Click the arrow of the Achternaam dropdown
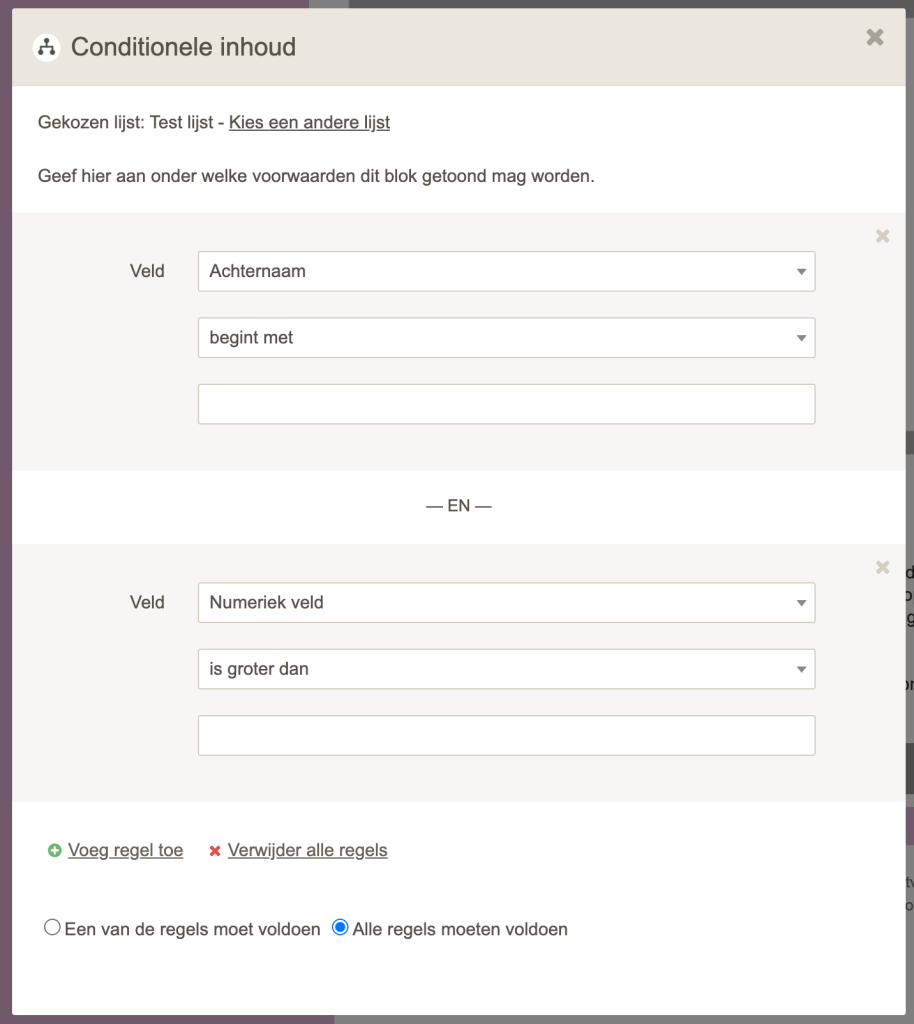Image resolution: width=914 pixels, height=1024 pixels. 801,272
